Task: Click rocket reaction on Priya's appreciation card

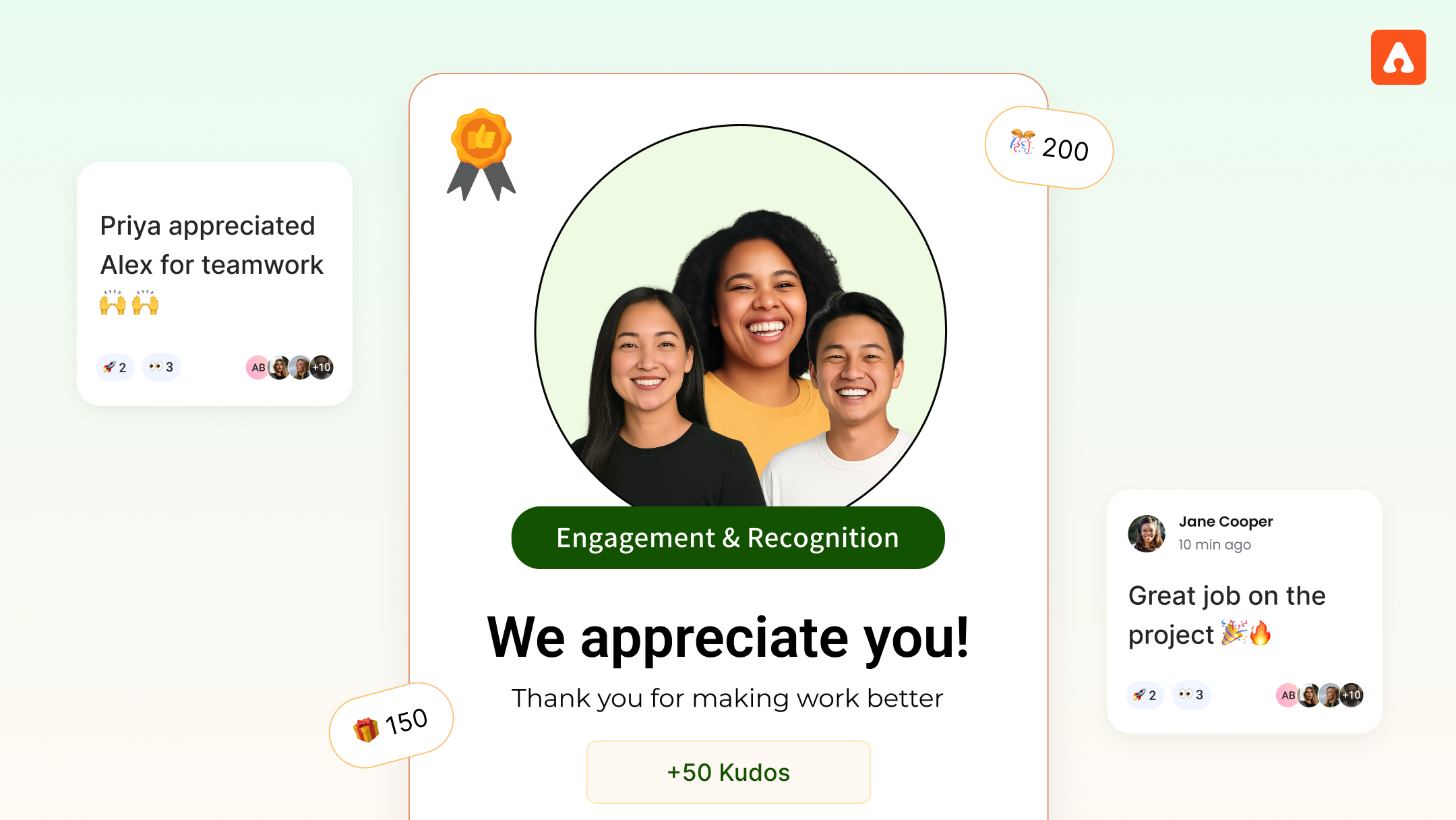Action: pos(115,368)
